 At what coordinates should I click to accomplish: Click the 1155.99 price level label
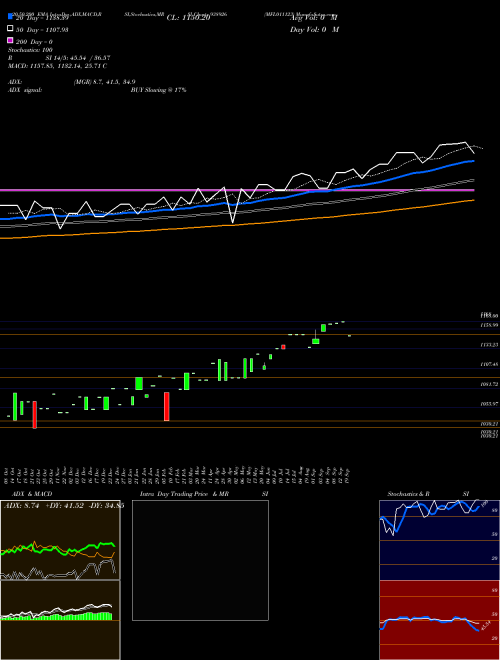click(x=489, y=325)
